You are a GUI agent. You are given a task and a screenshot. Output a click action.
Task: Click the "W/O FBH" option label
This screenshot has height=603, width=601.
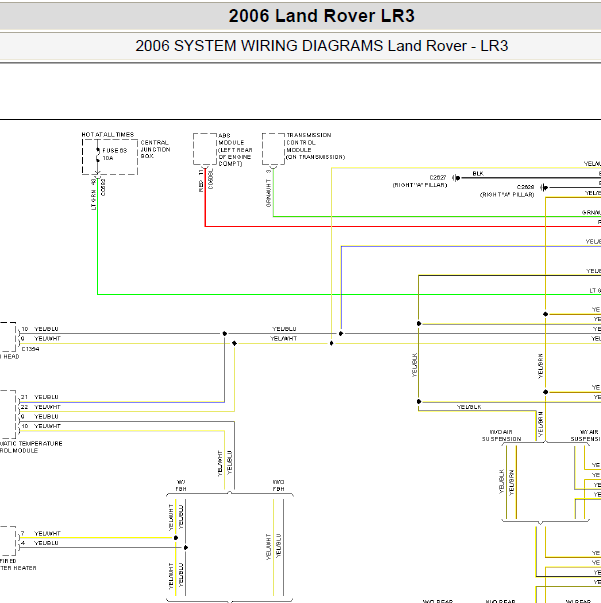pyautogui.click(x=278, y=486)
